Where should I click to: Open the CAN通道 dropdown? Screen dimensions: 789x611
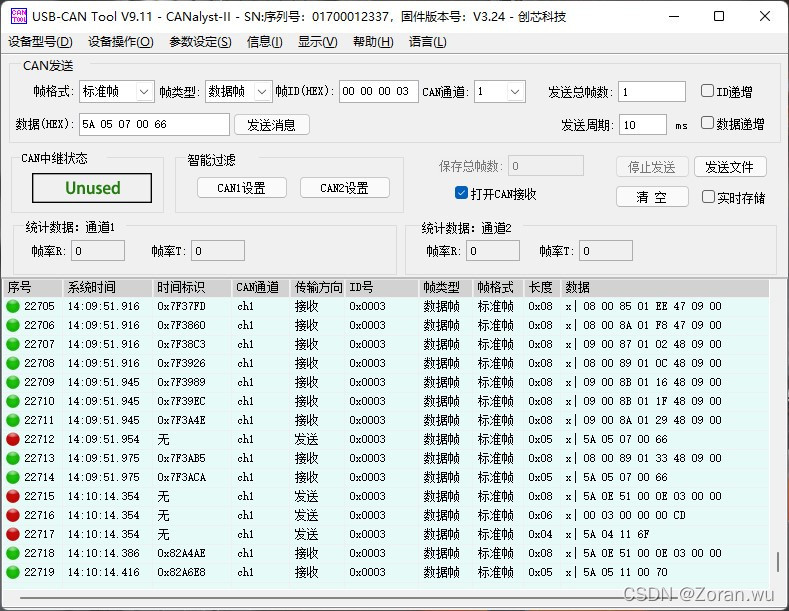(x=500, y=92)
